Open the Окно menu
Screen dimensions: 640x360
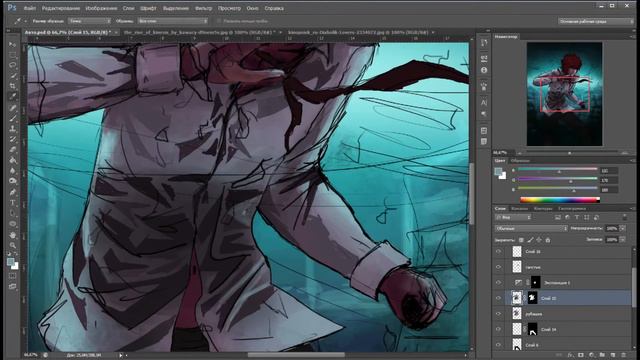click(252, 8)
